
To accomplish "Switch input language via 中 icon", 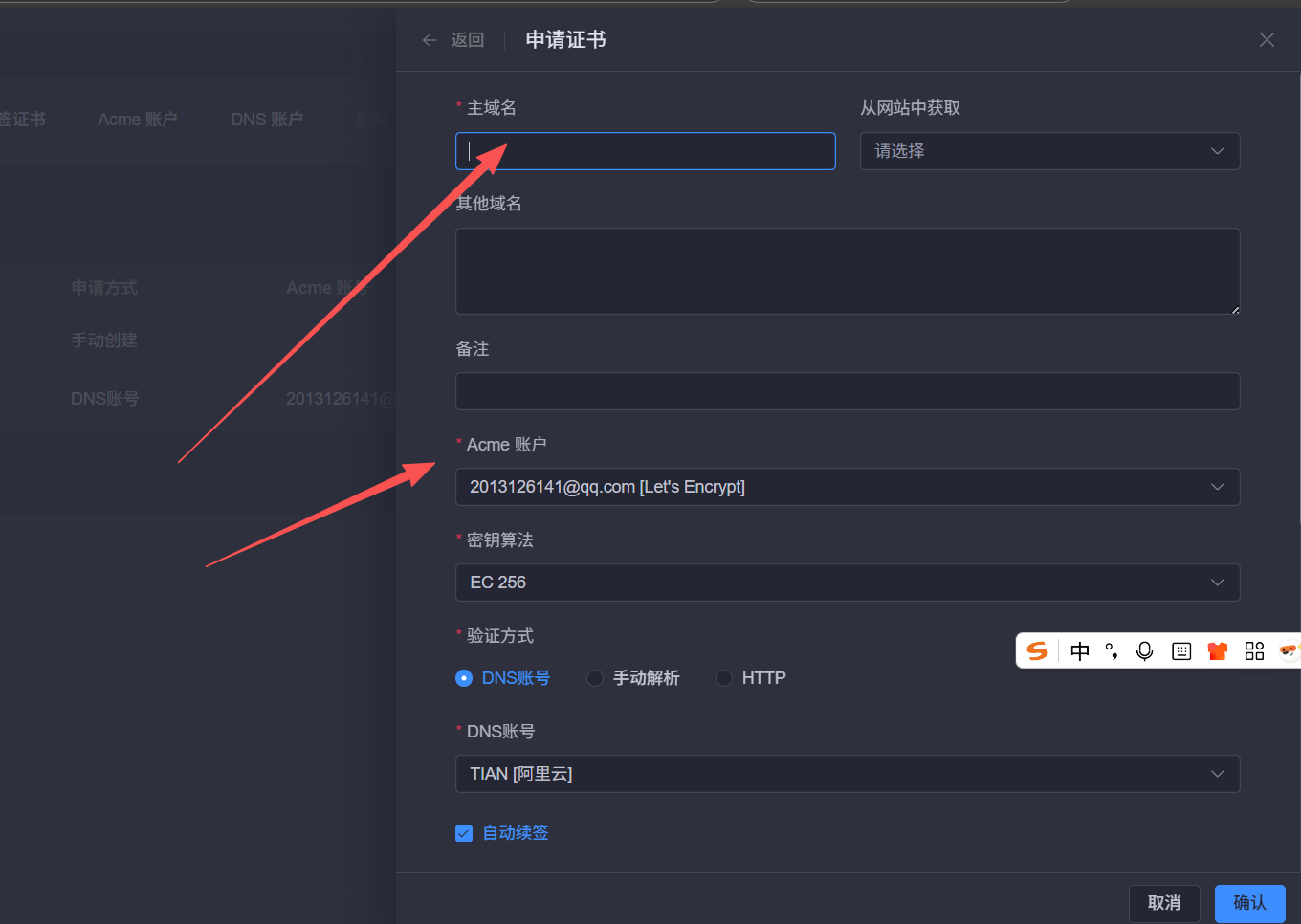I will [x=1080, y=651].
